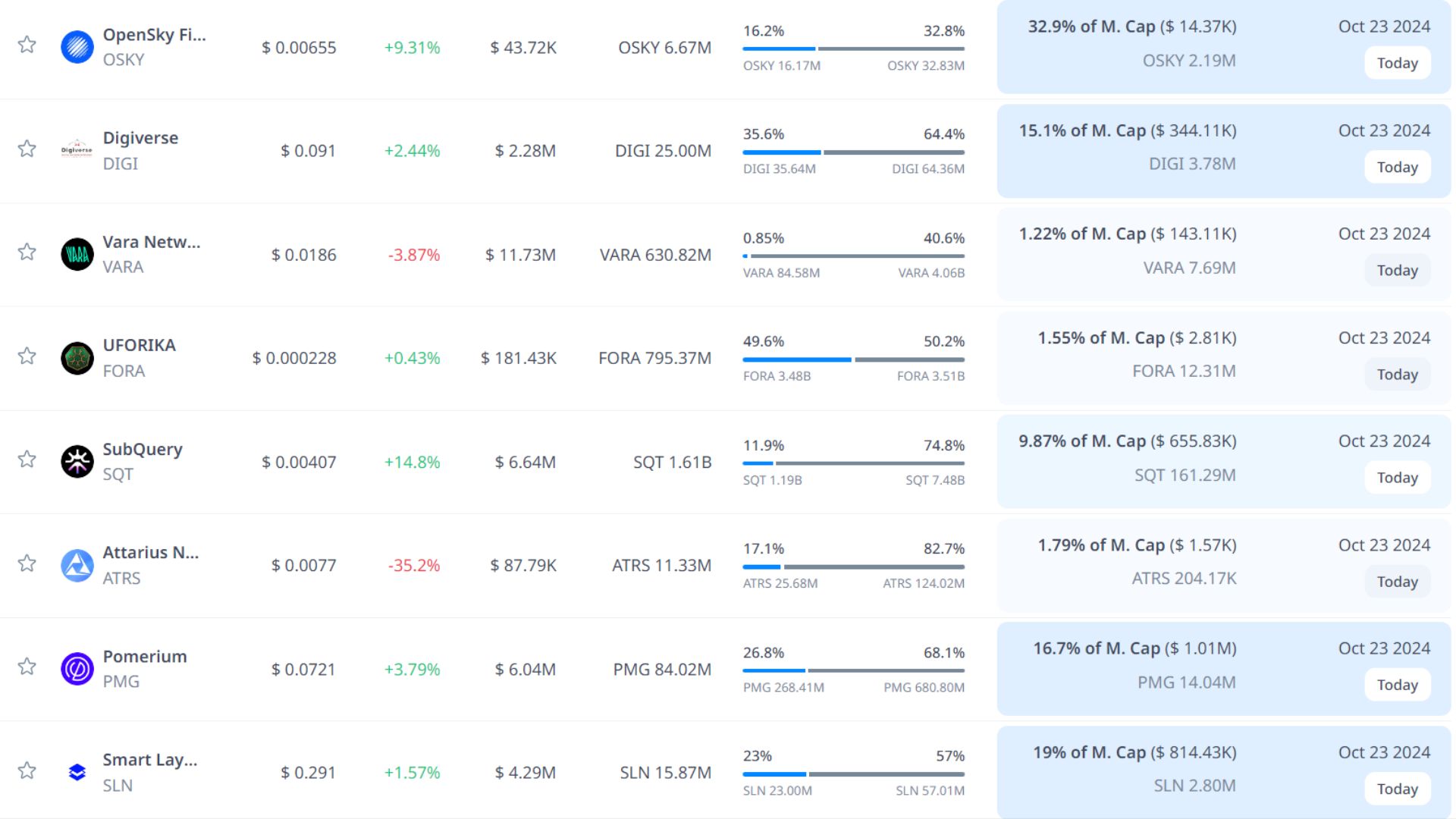Click the Pomerium coin icon
The height and width of the screenshot is (819, 1456).
77,669
